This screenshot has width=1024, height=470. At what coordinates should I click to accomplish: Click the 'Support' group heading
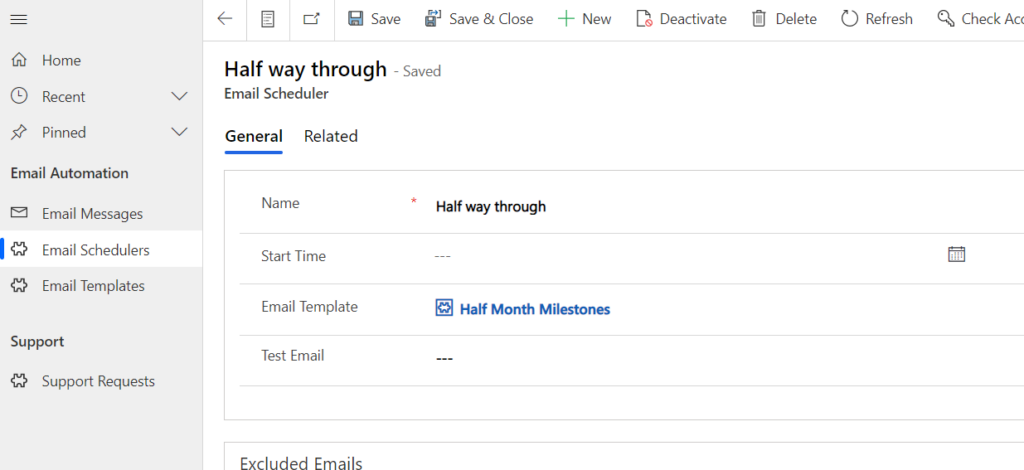[37, 342]
